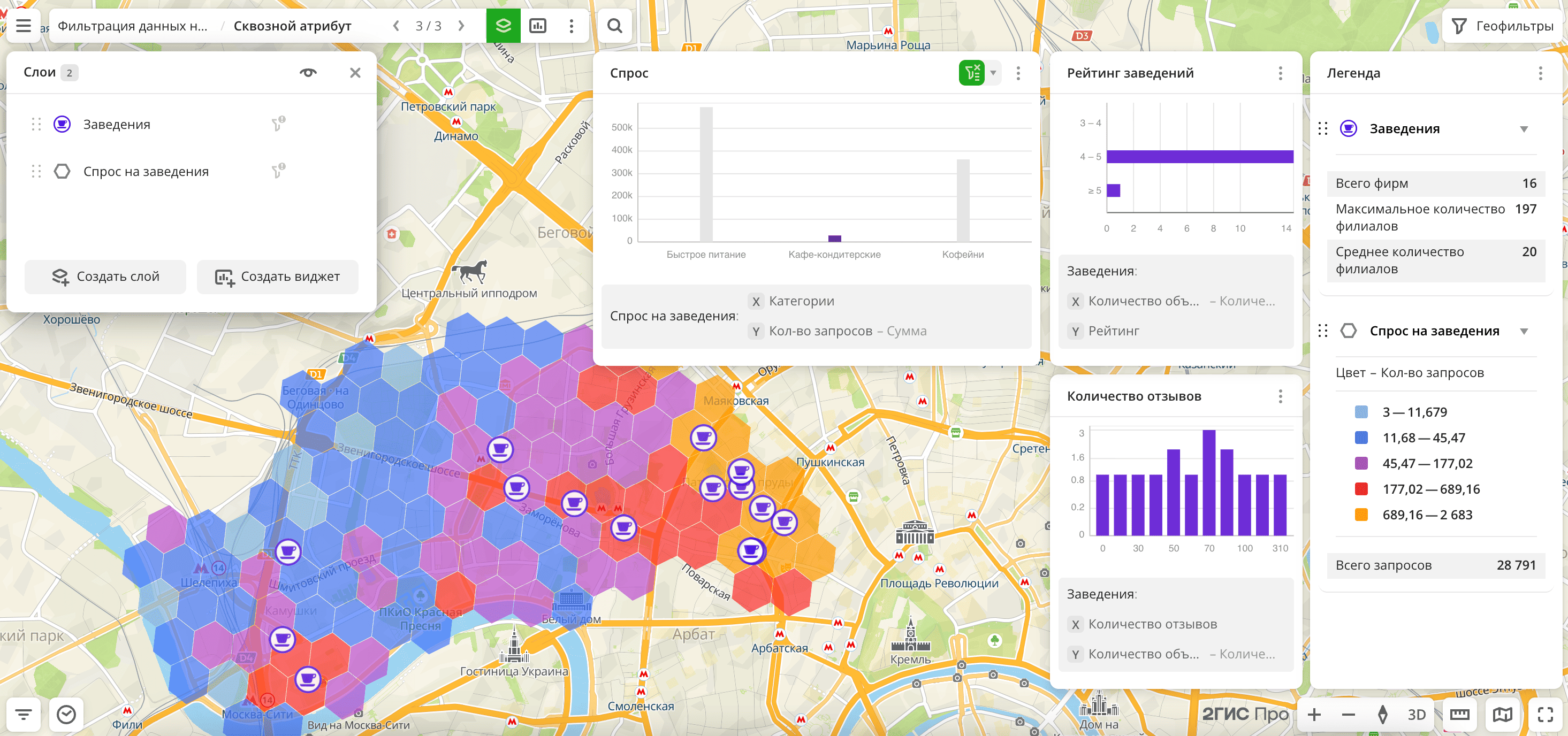
Task: Open Фильтрация данных breadcrumb item
Action: (x=133, y=26)
